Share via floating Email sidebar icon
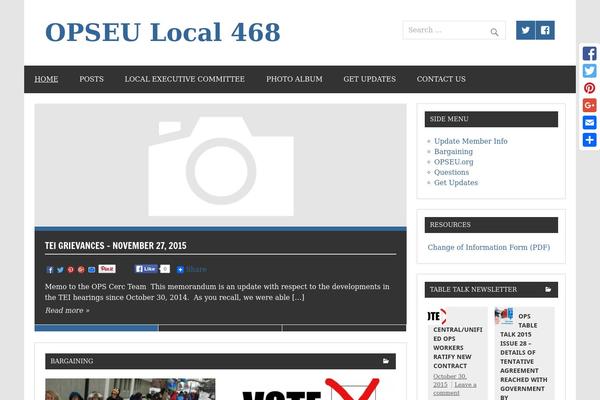Viewport: 600px width, 400px height. click(590, 122)
